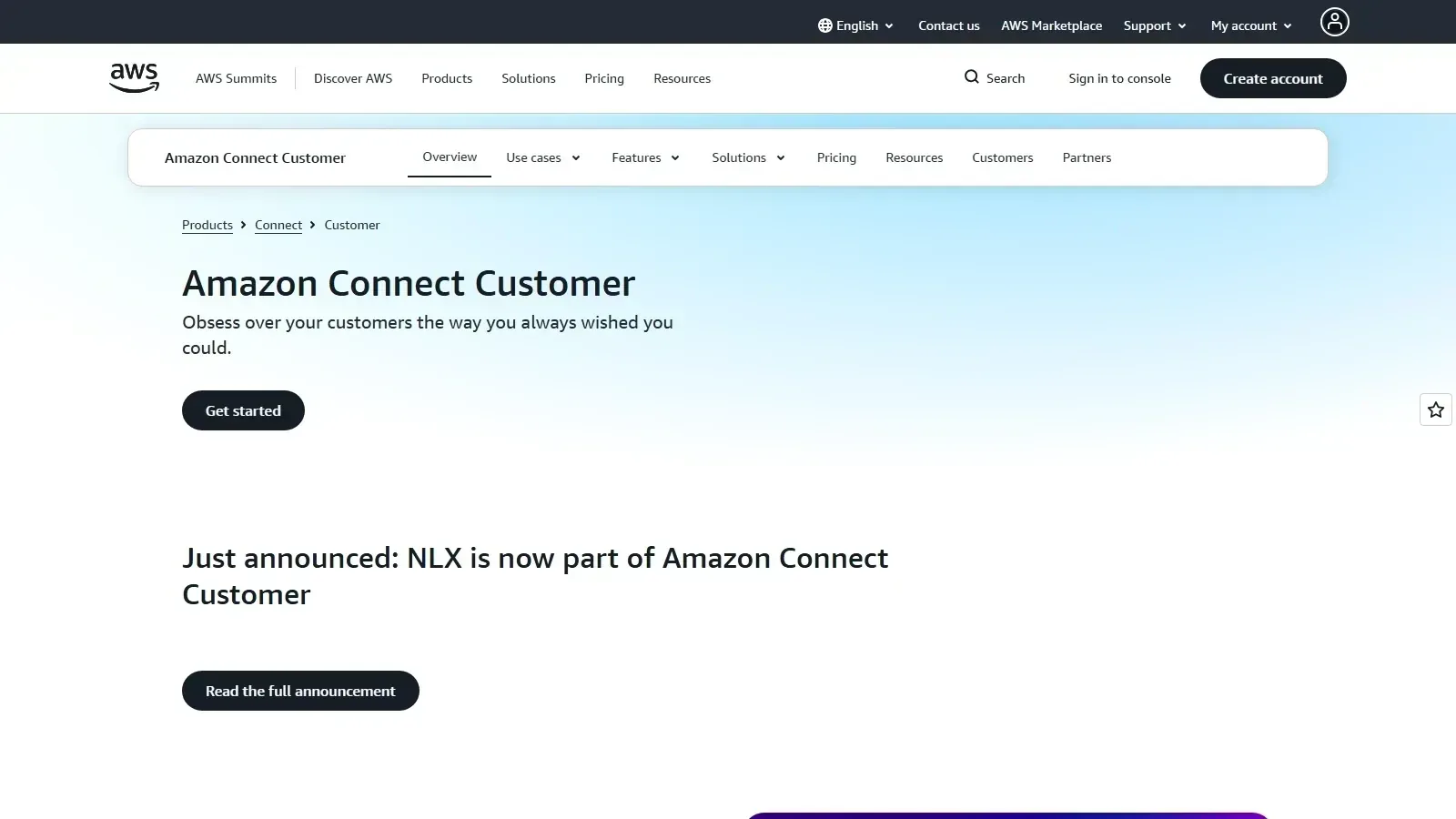
Task: Open Pricing tab in product nav
Action: 836,157
